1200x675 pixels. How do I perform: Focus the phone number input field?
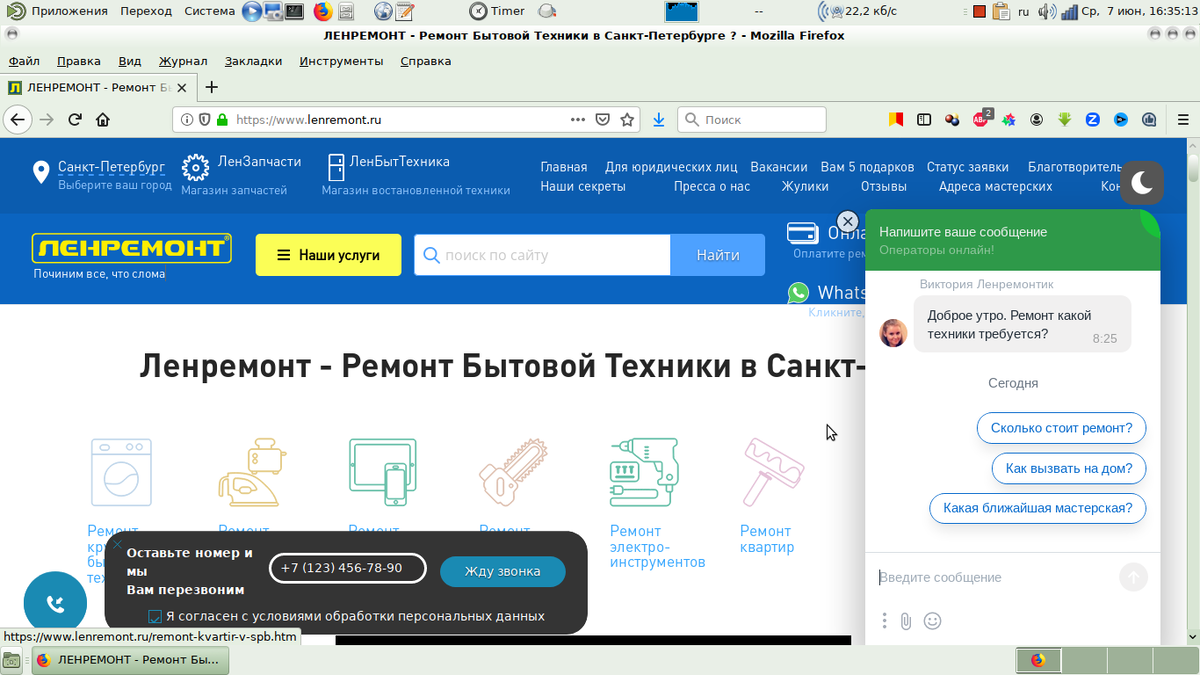point(348,568)
